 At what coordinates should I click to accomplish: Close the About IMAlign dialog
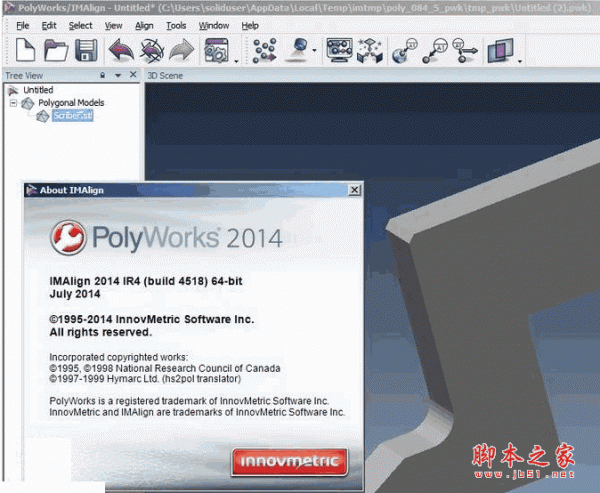tap(355, 190)
